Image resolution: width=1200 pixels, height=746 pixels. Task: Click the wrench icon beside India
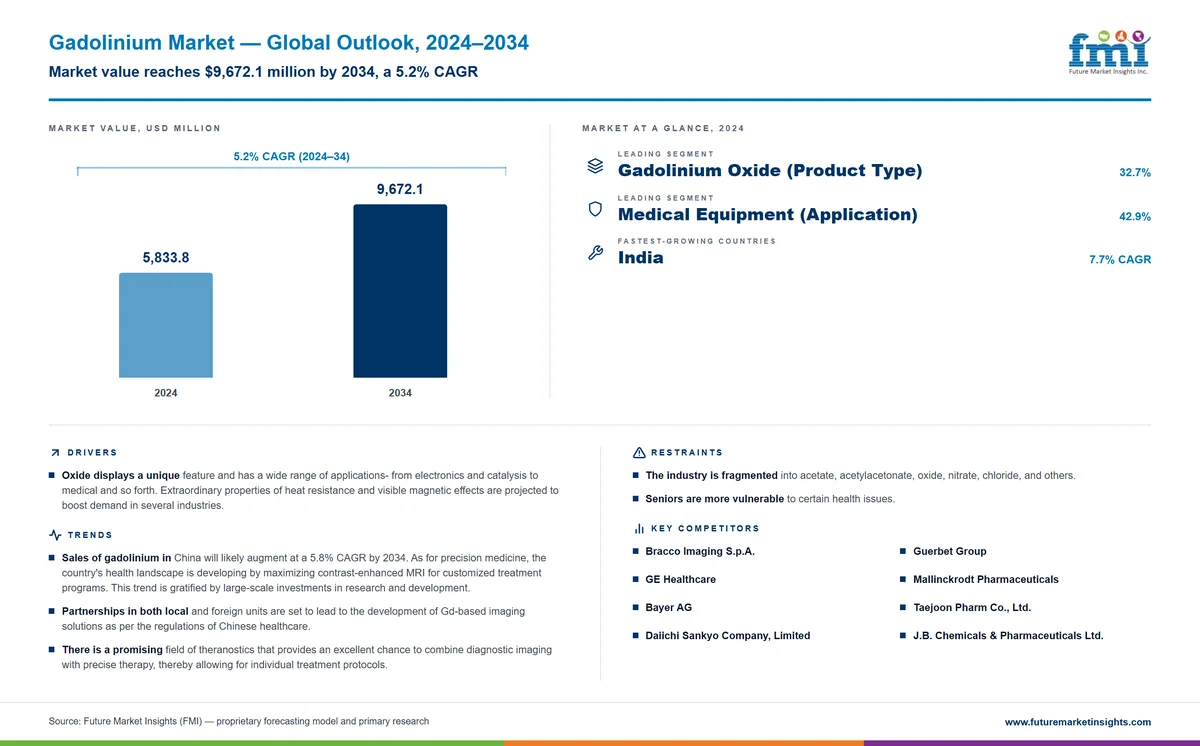pyautogui.click(x=595, y=253)
